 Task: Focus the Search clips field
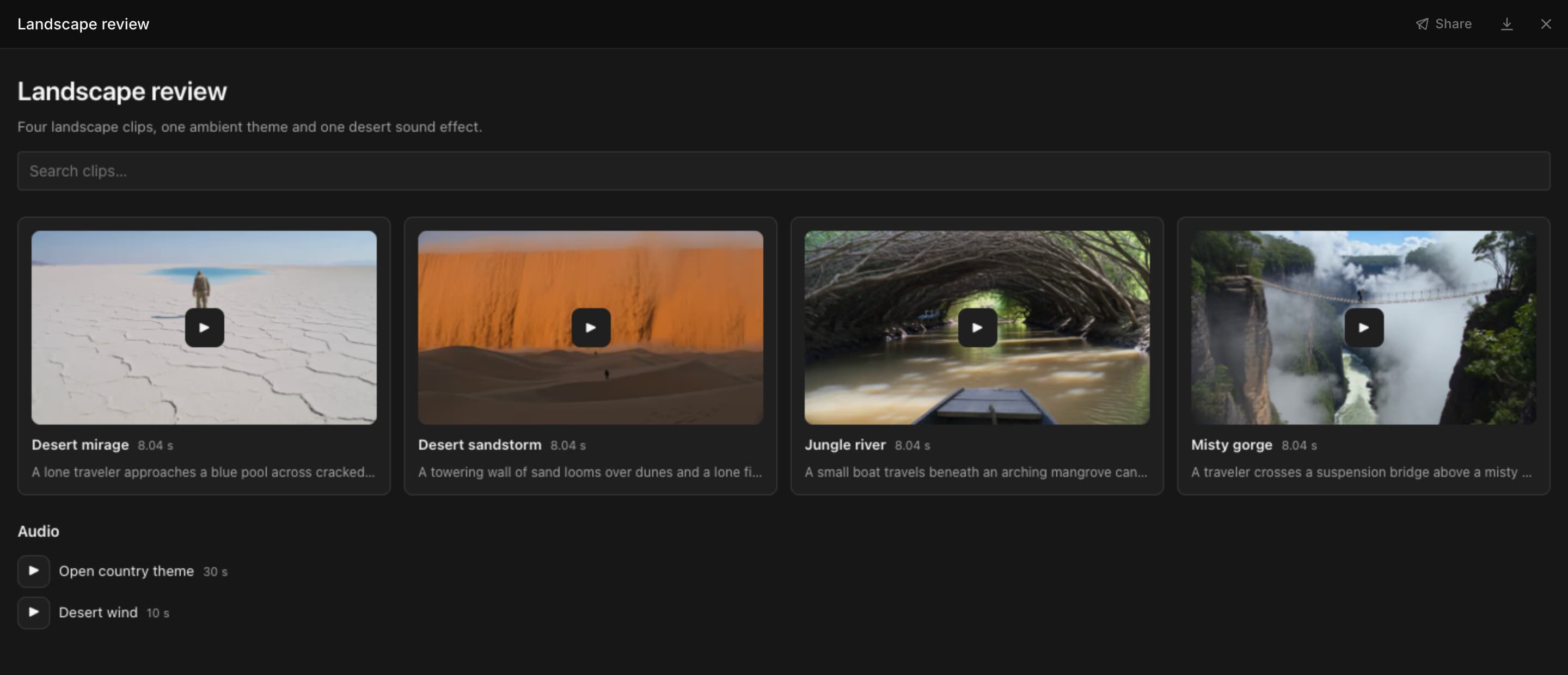783,171
